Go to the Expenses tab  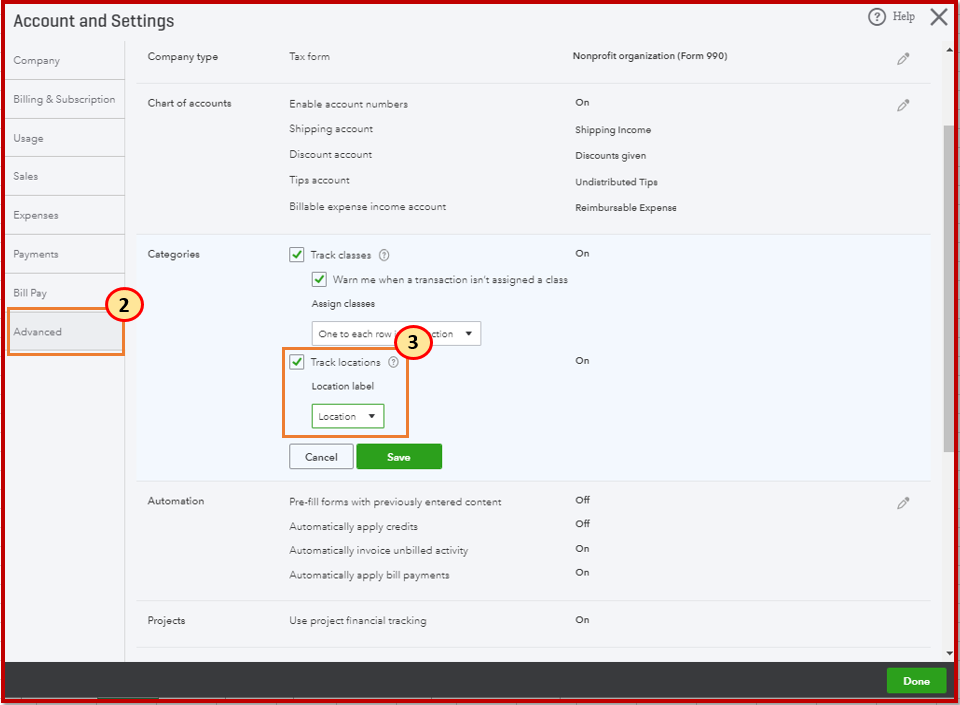coord(36,215)
